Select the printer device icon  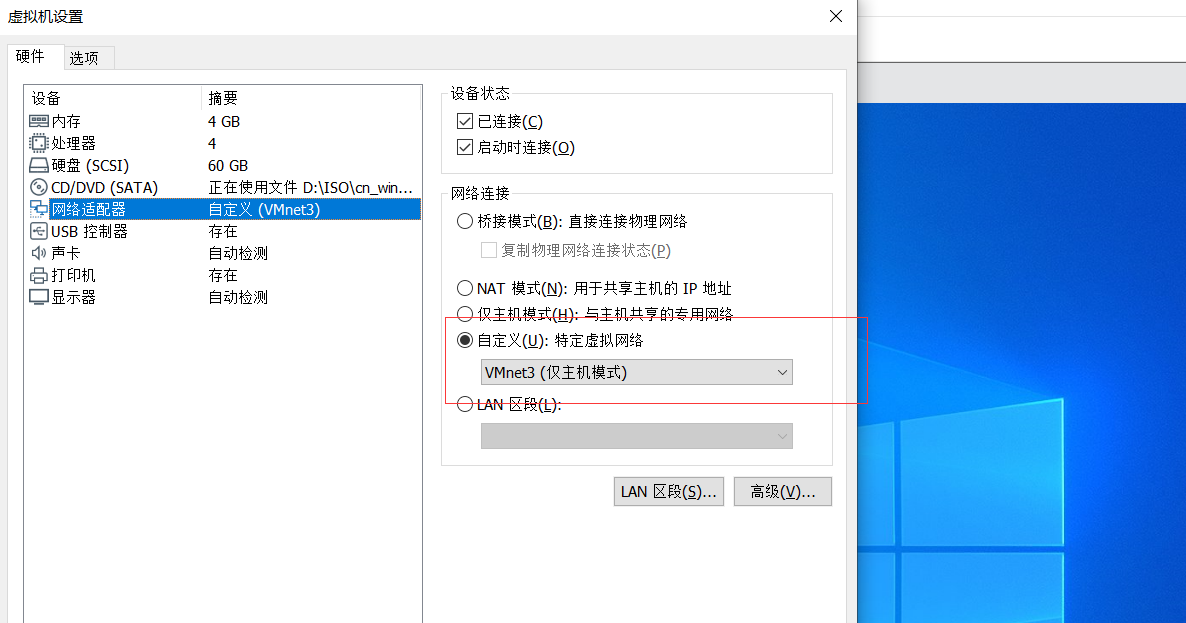pos(39,275)
